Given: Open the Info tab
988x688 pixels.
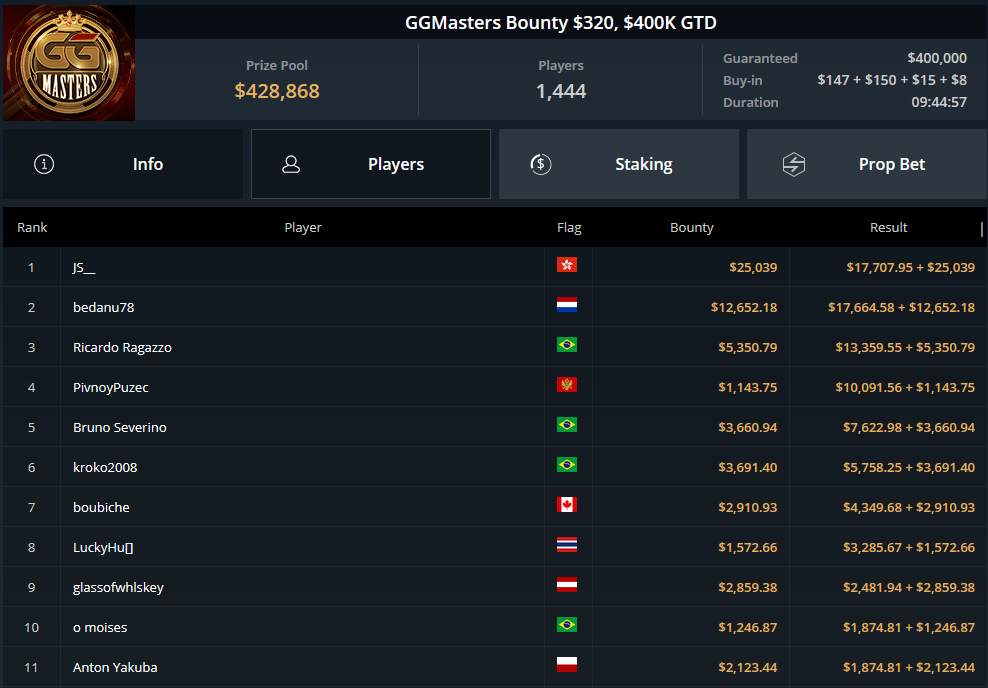Looking at the screenshot, I should tap(123, 164).
